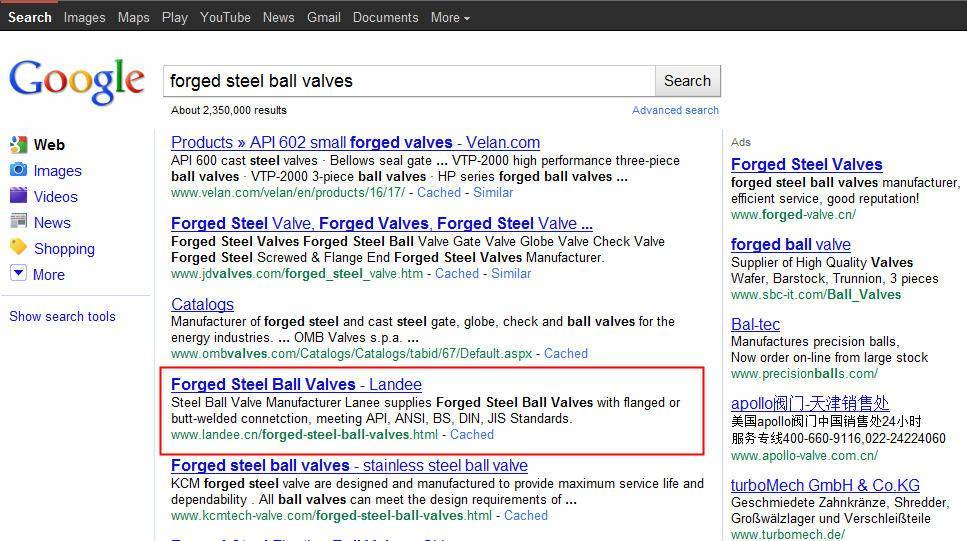Open Images in top navigation bar

[84, 17]
